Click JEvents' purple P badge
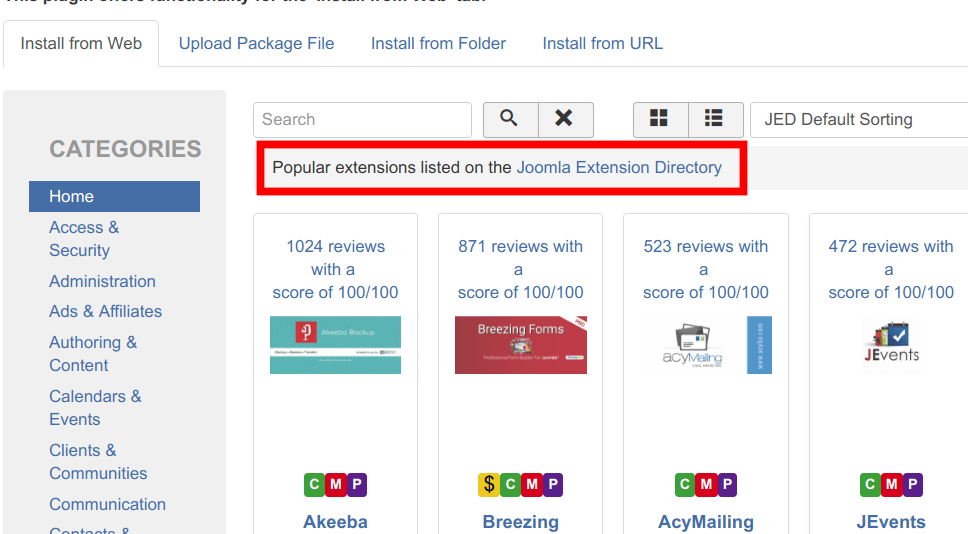This screenshot has width=968, height=534. tap(912, 485)
